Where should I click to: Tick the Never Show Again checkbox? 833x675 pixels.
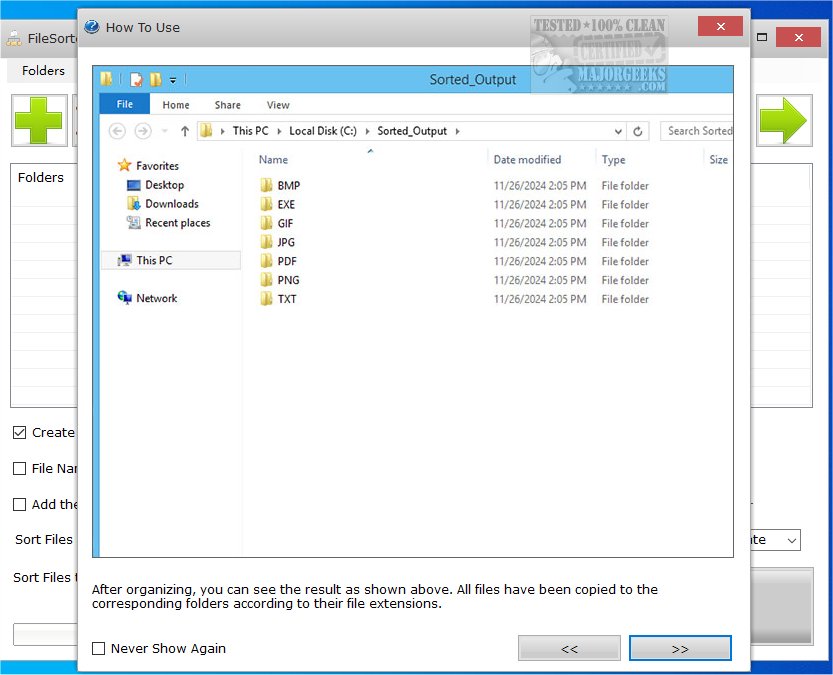[98, 648]
